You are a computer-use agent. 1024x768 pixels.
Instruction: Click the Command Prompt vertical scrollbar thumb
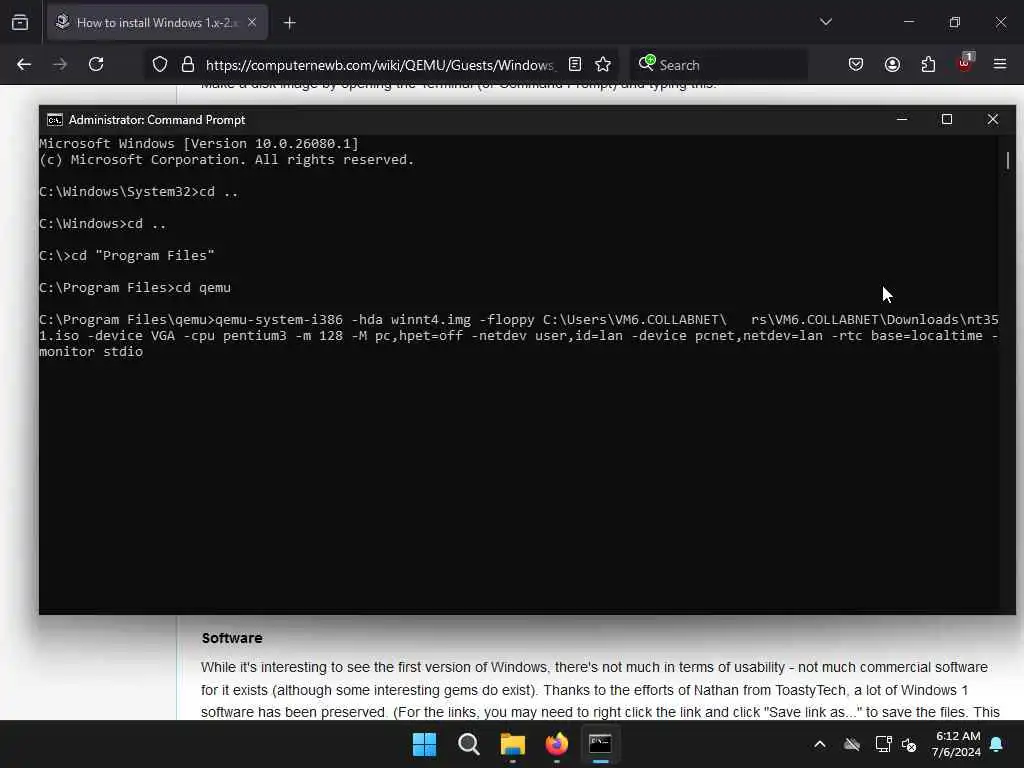(1008, 161)
